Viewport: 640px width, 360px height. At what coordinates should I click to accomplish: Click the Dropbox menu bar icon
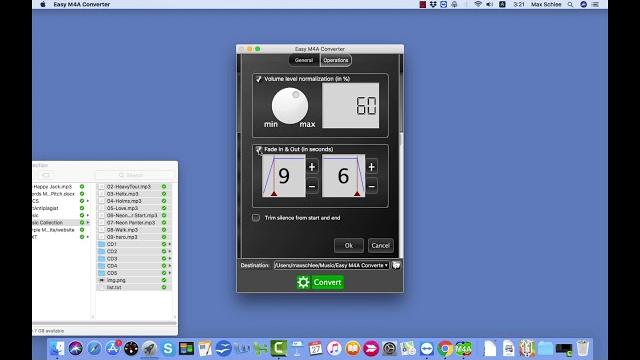click(x=433, y=4)
